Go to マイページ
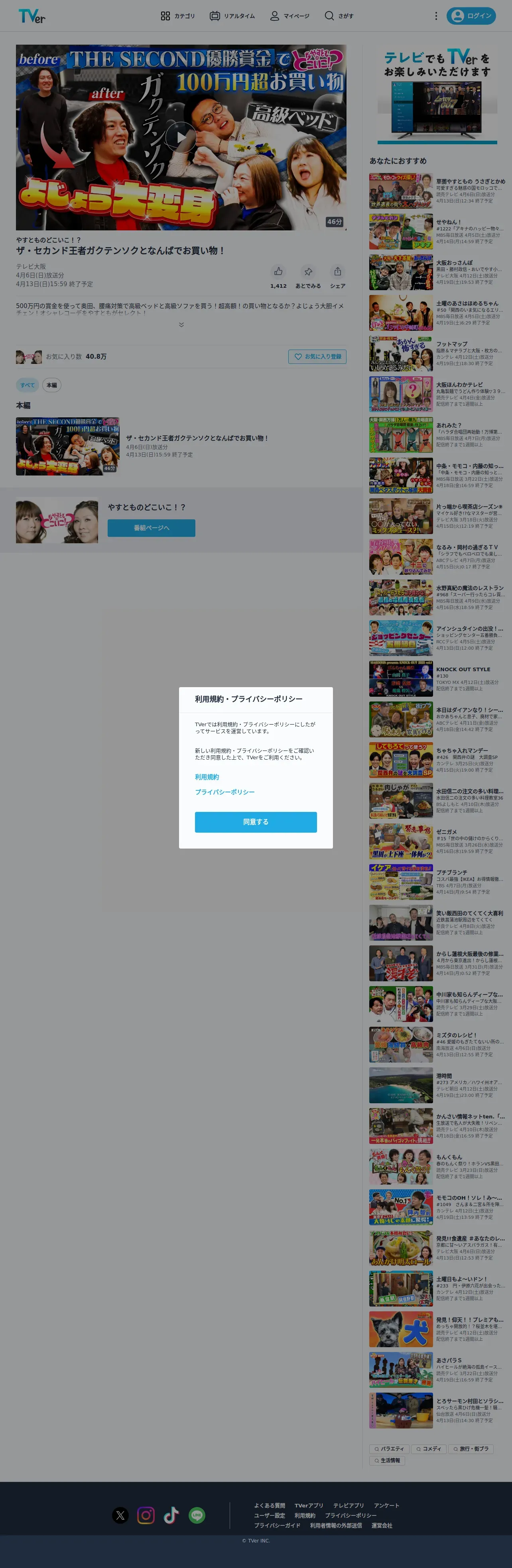The height and width of the screenshot is (1568, 512). tap(290, 16)
